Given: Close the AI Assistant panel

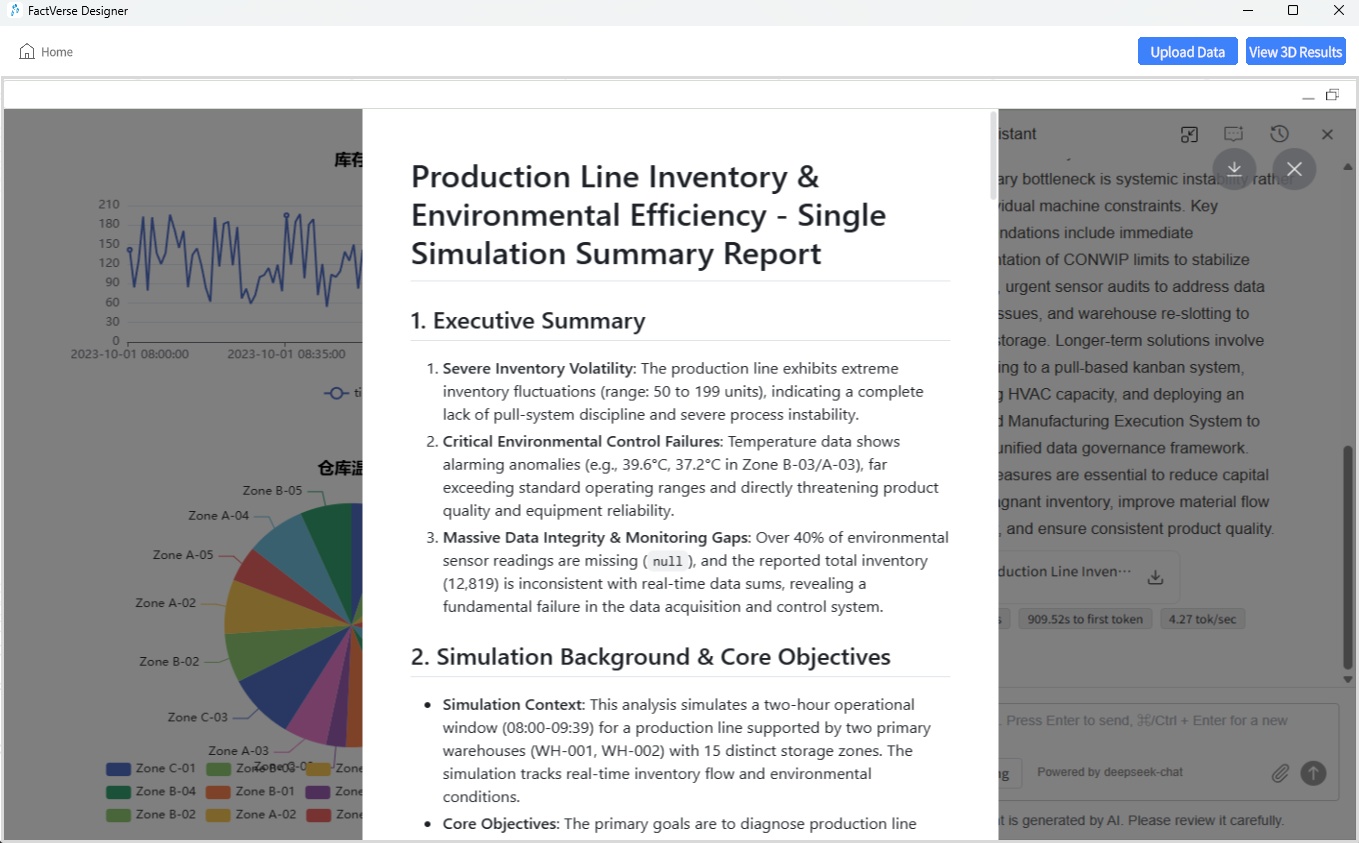Looking at the screenshot, I should (x=1327, y=133).
